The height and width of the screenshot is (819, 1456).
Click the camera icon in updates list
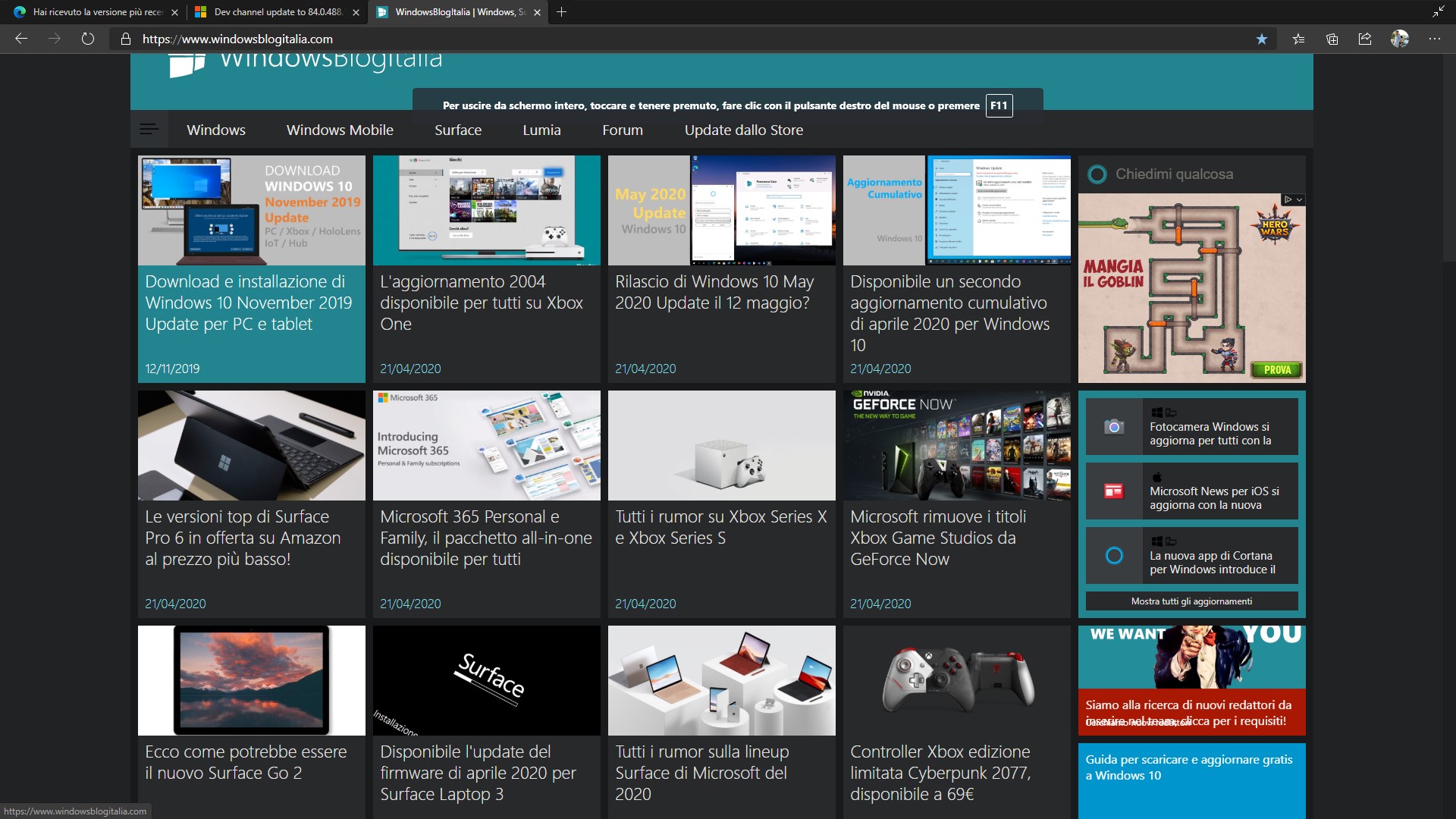click(x=1114, y=427)
